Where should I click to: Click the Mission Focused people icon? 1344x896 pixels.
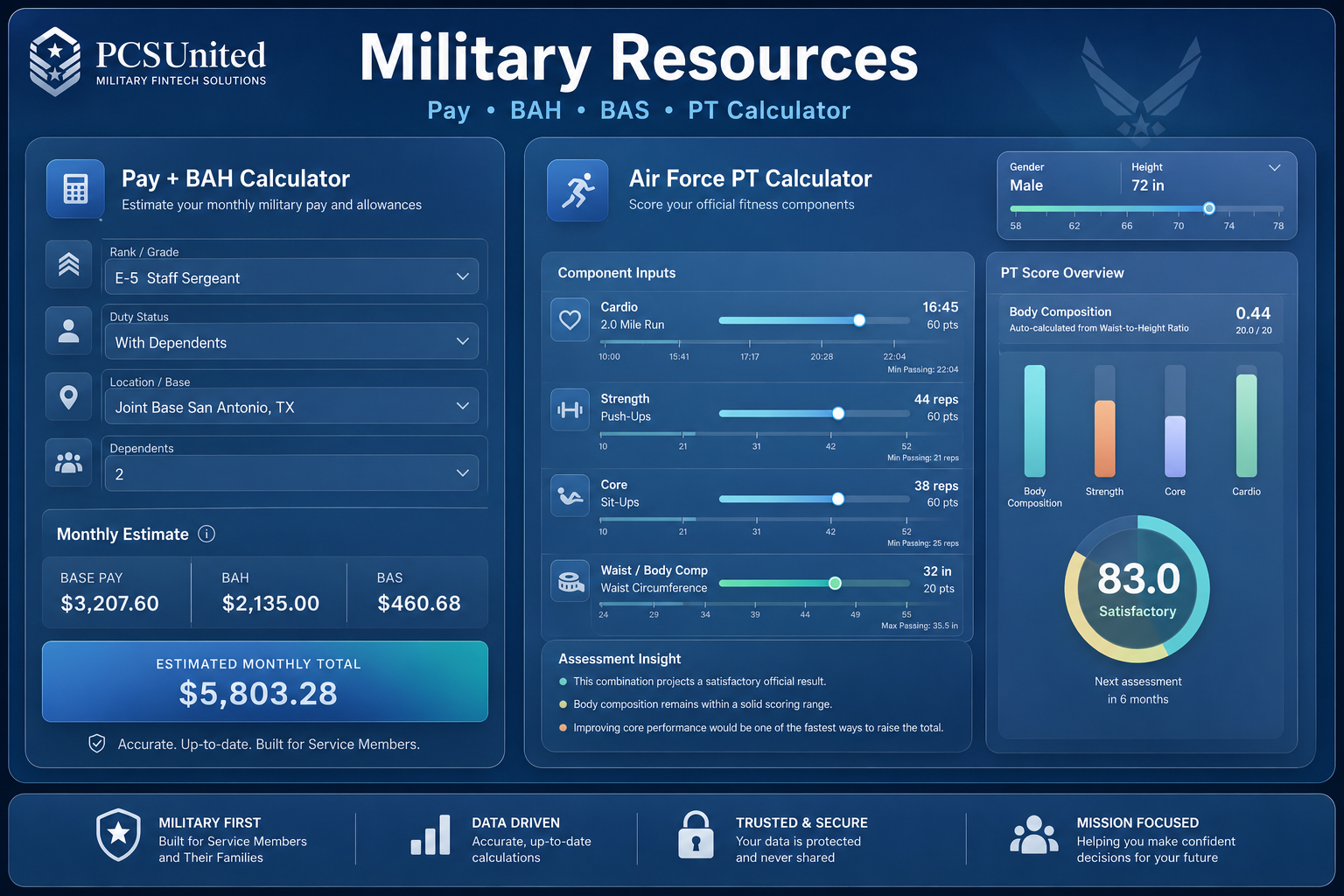point(1034,835)
